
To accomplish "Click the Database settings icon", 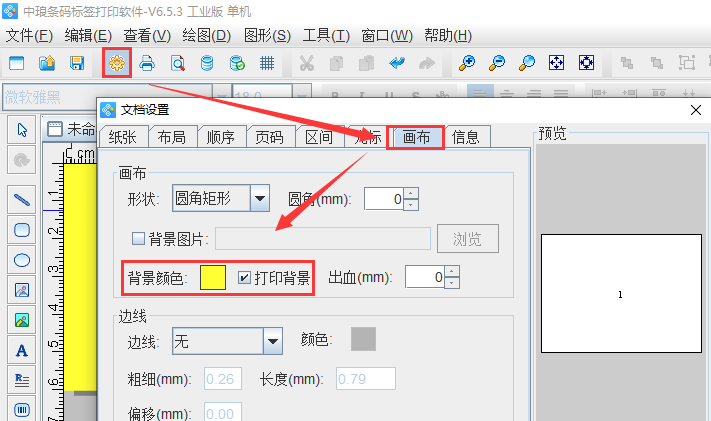I will (x=207, y=63).
